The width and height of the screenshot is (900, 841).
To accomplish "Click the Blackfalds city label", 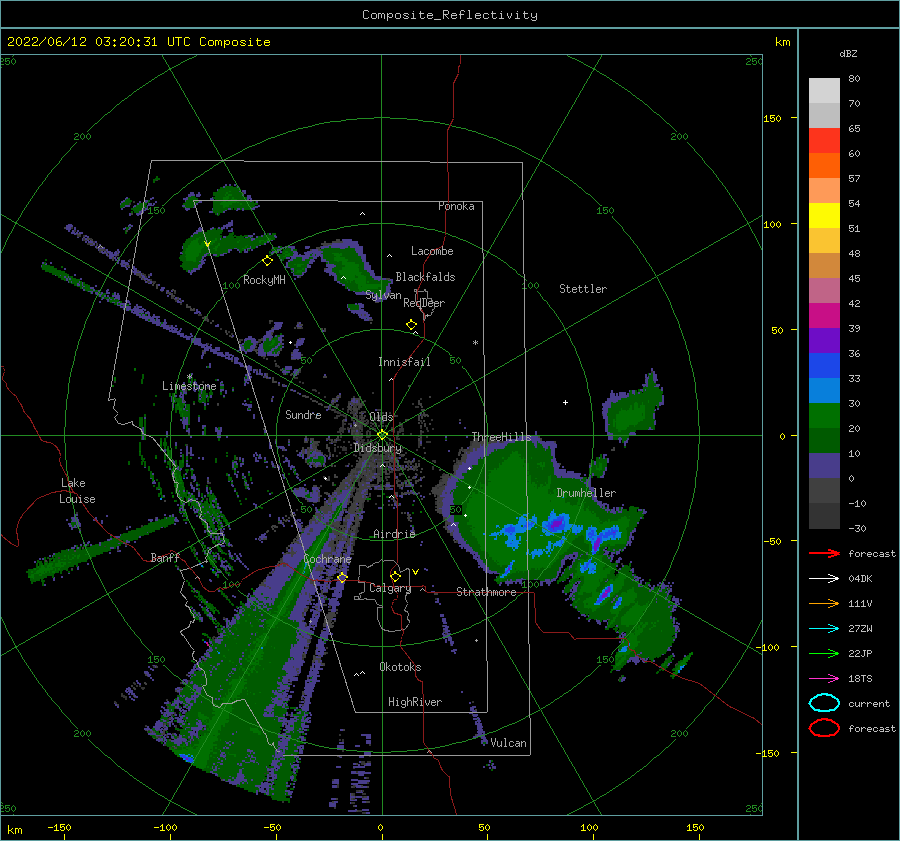I will (425, 277).
